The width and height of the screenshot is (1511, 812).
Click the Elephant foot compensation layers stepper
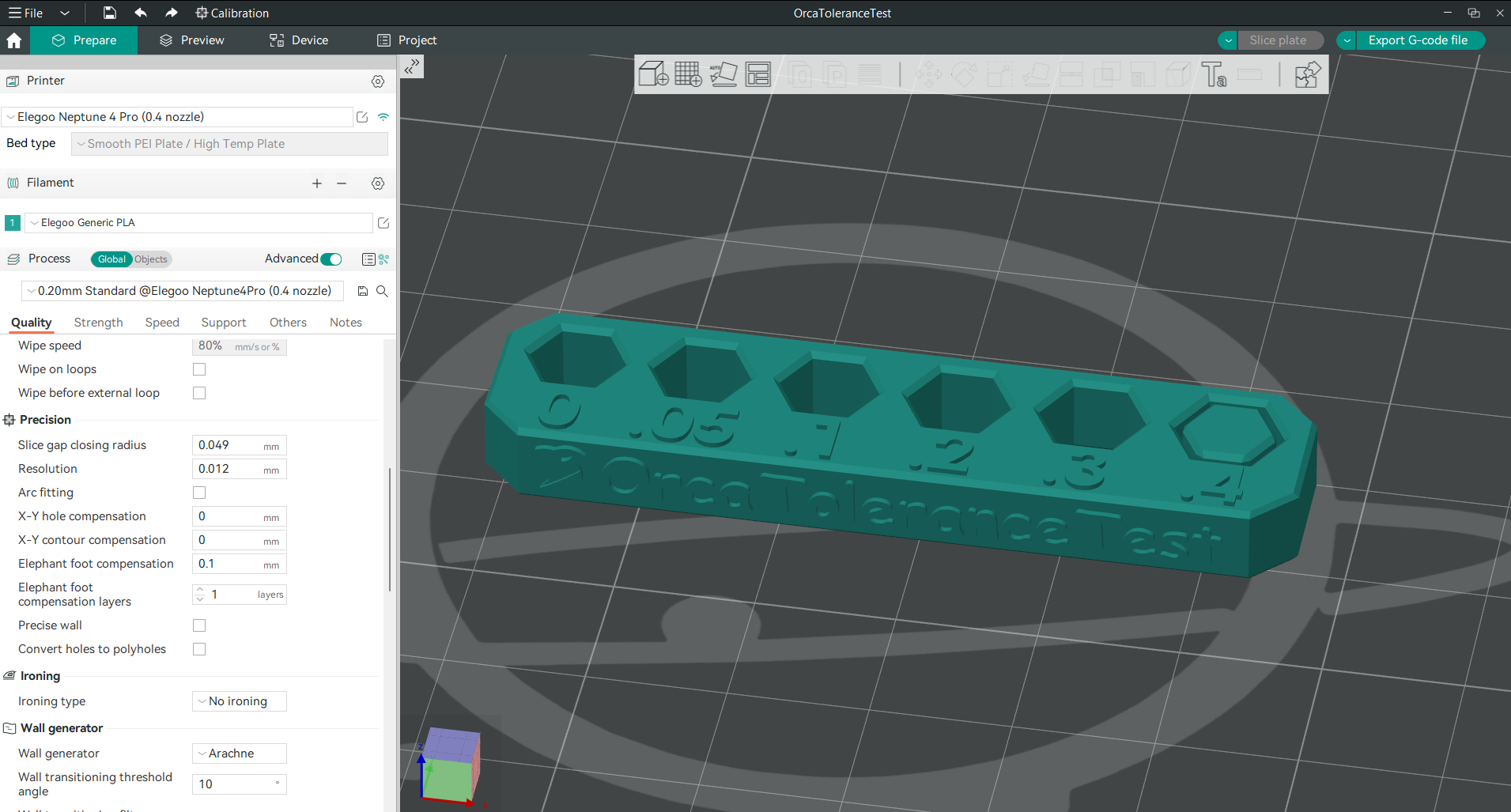199,595
